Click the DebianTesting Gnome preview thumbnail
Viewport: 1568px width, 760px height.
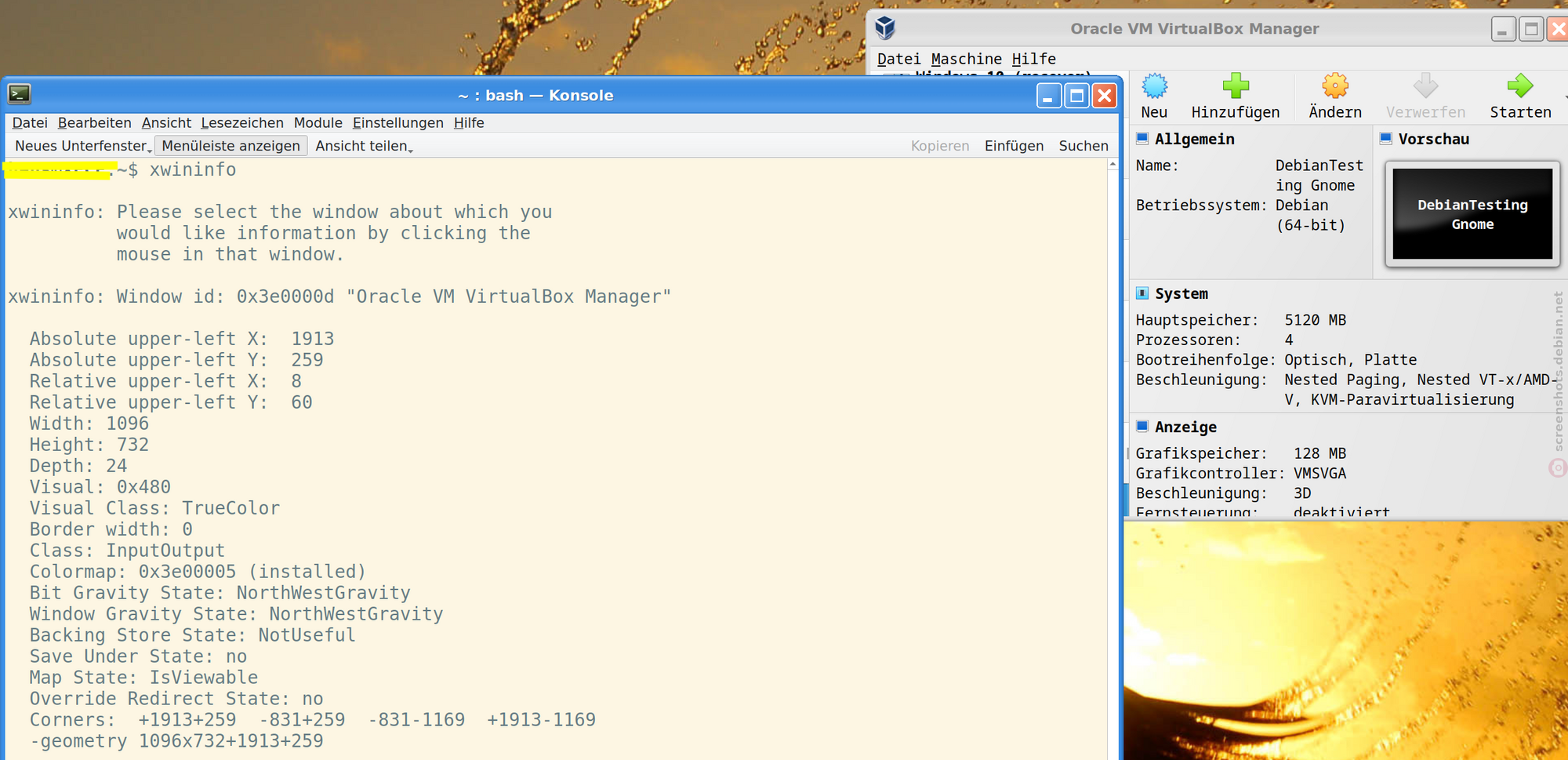click(1472, 214)
